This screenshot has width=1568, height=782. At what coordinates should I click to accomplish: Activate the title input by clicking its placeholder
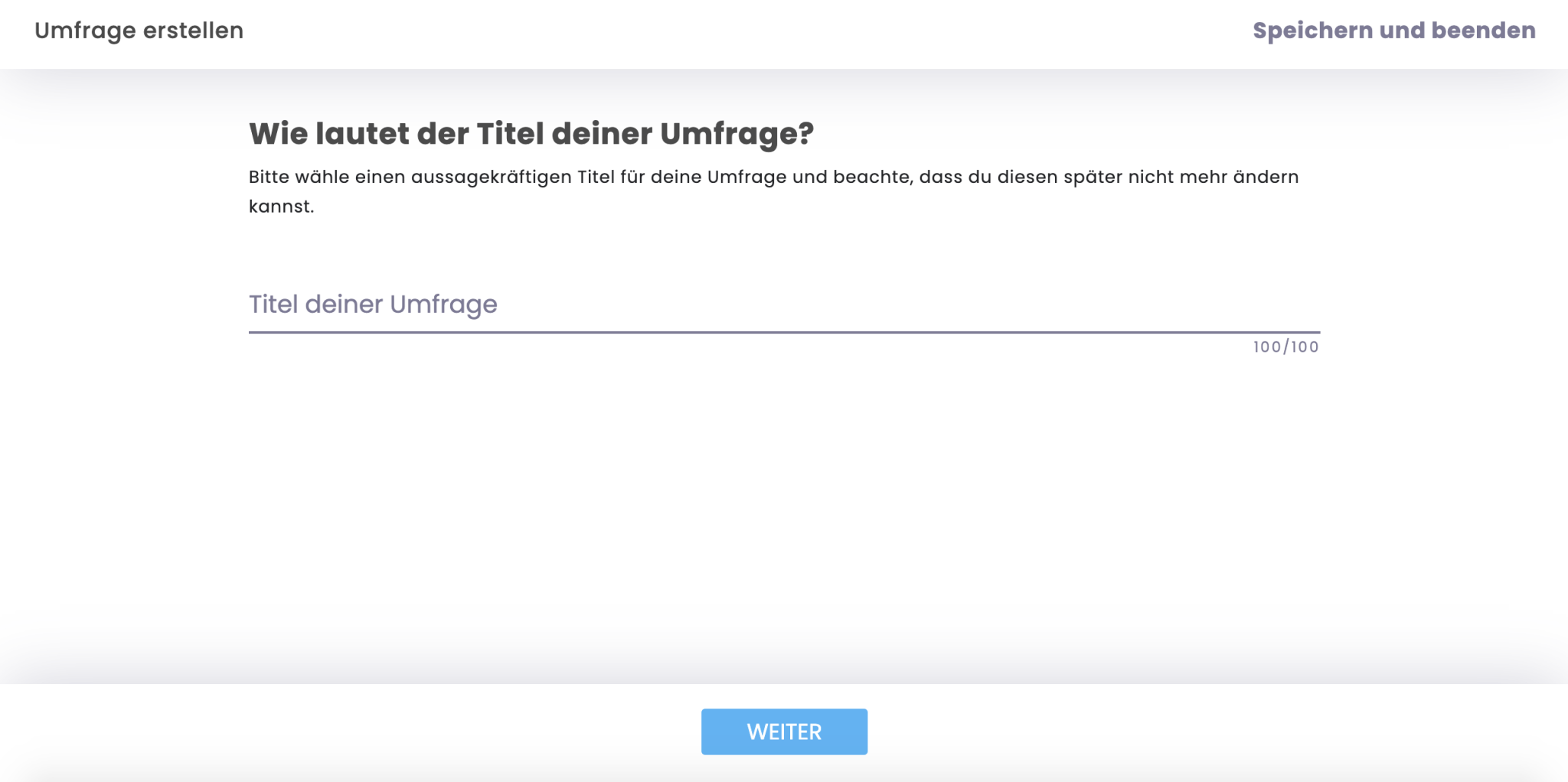pyautogui.click(x=374, y=305)
